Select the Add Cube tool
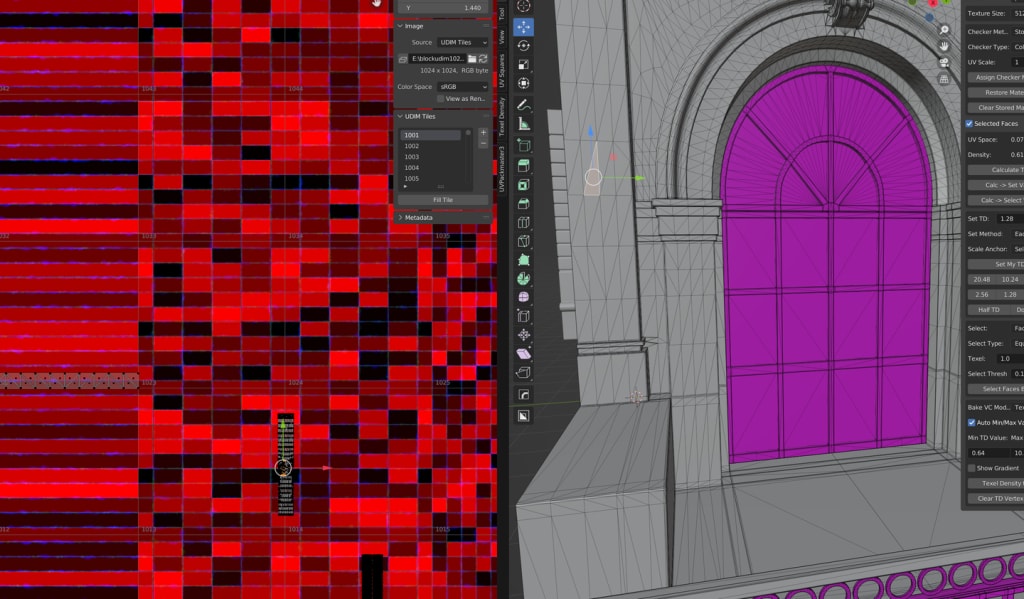The image size is (1024, 599). [x=523, y=145]
